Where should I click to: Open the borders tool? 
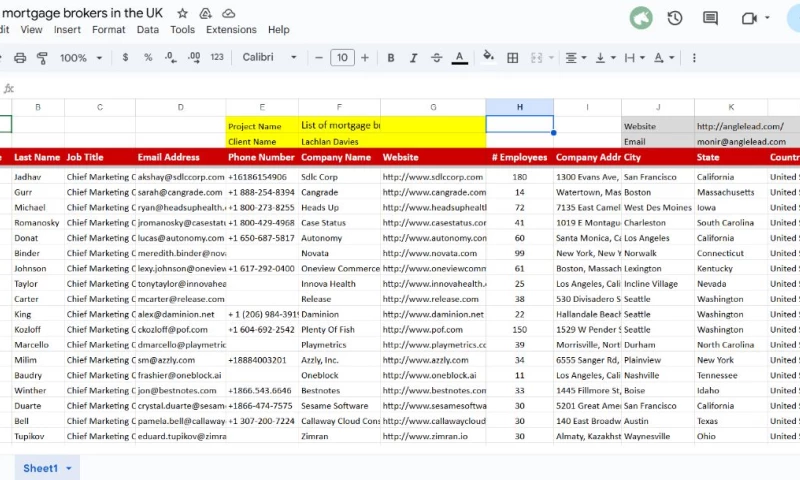point(513,58)
